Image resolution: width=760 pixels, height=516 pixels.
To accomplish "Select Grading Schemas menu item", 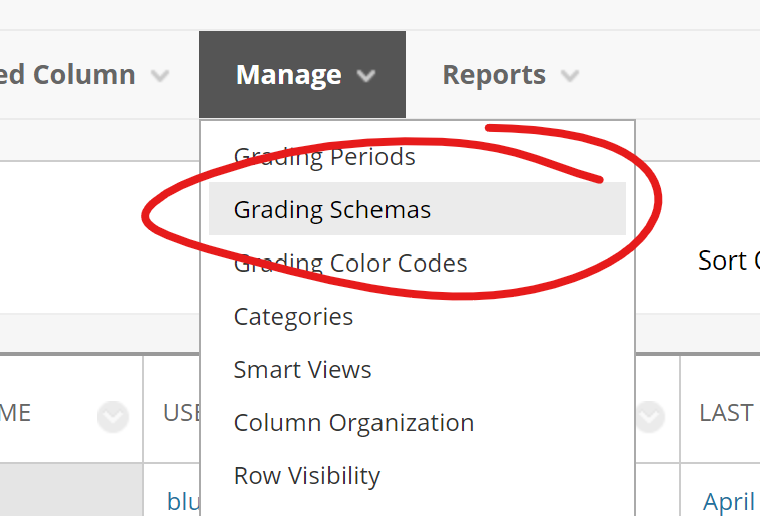I will [x=417, y=209].
